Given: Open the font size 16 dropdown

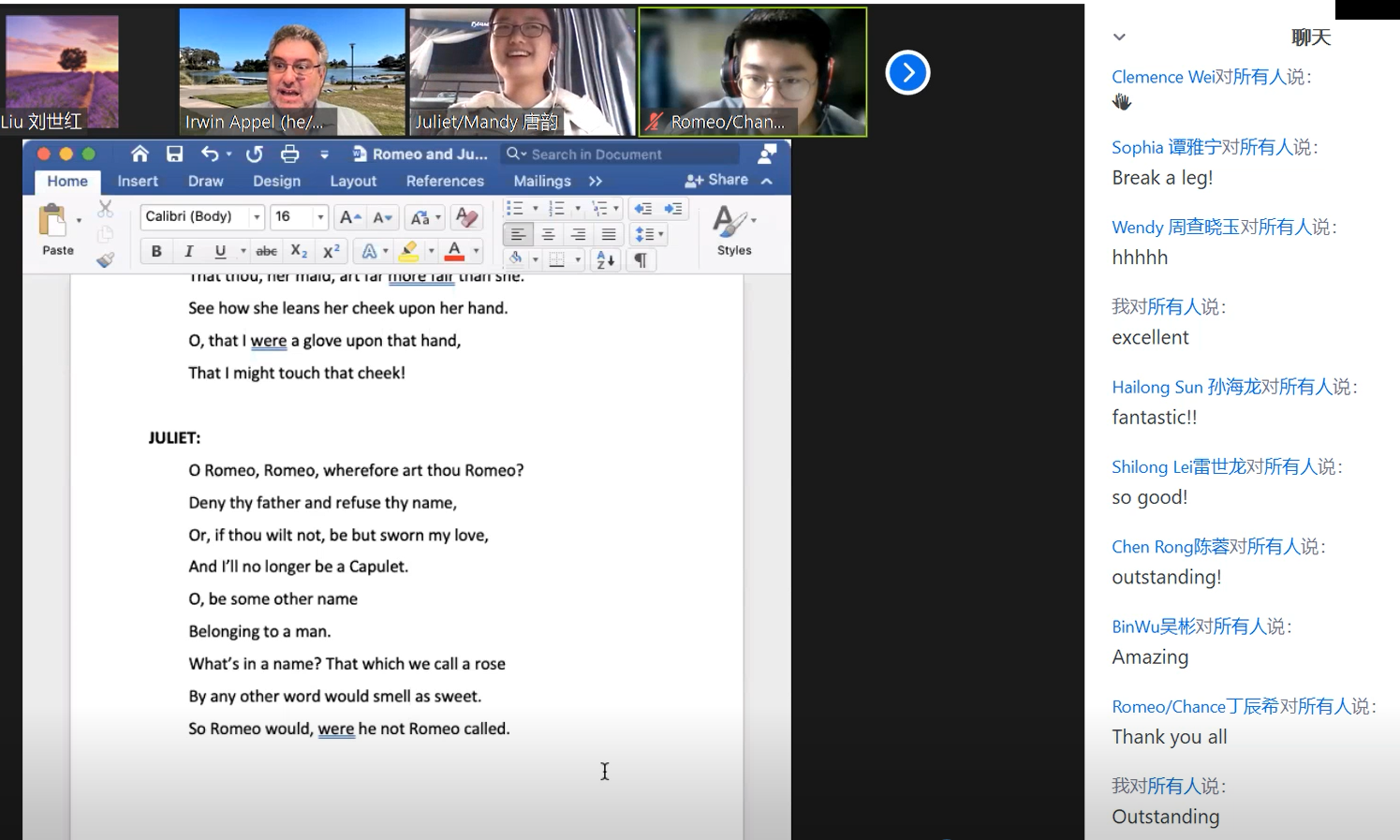Looking at the screenshot, I should 319,217.
